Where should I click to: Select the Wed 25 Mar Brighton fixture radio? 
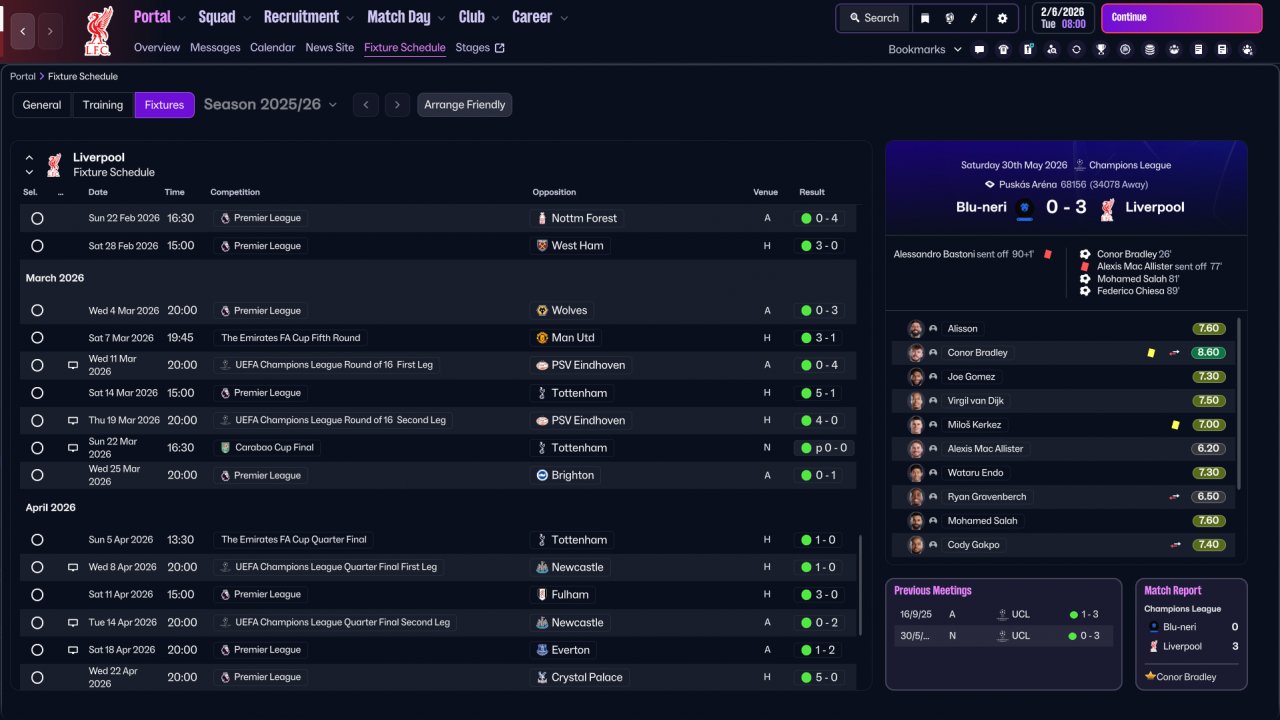[37, 476]
